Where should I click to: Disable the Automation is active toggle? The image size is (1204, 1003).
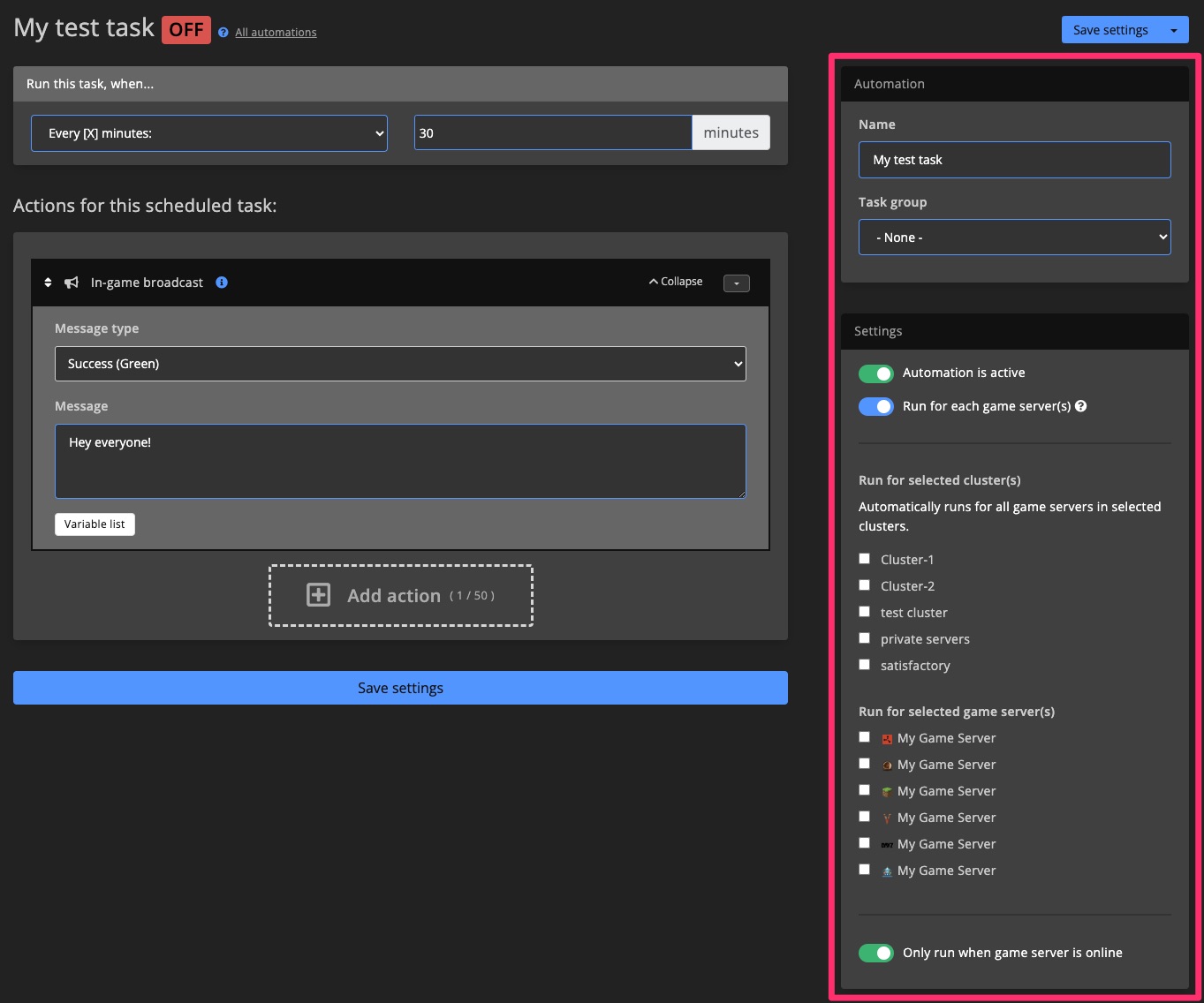[x=875, y=373]
